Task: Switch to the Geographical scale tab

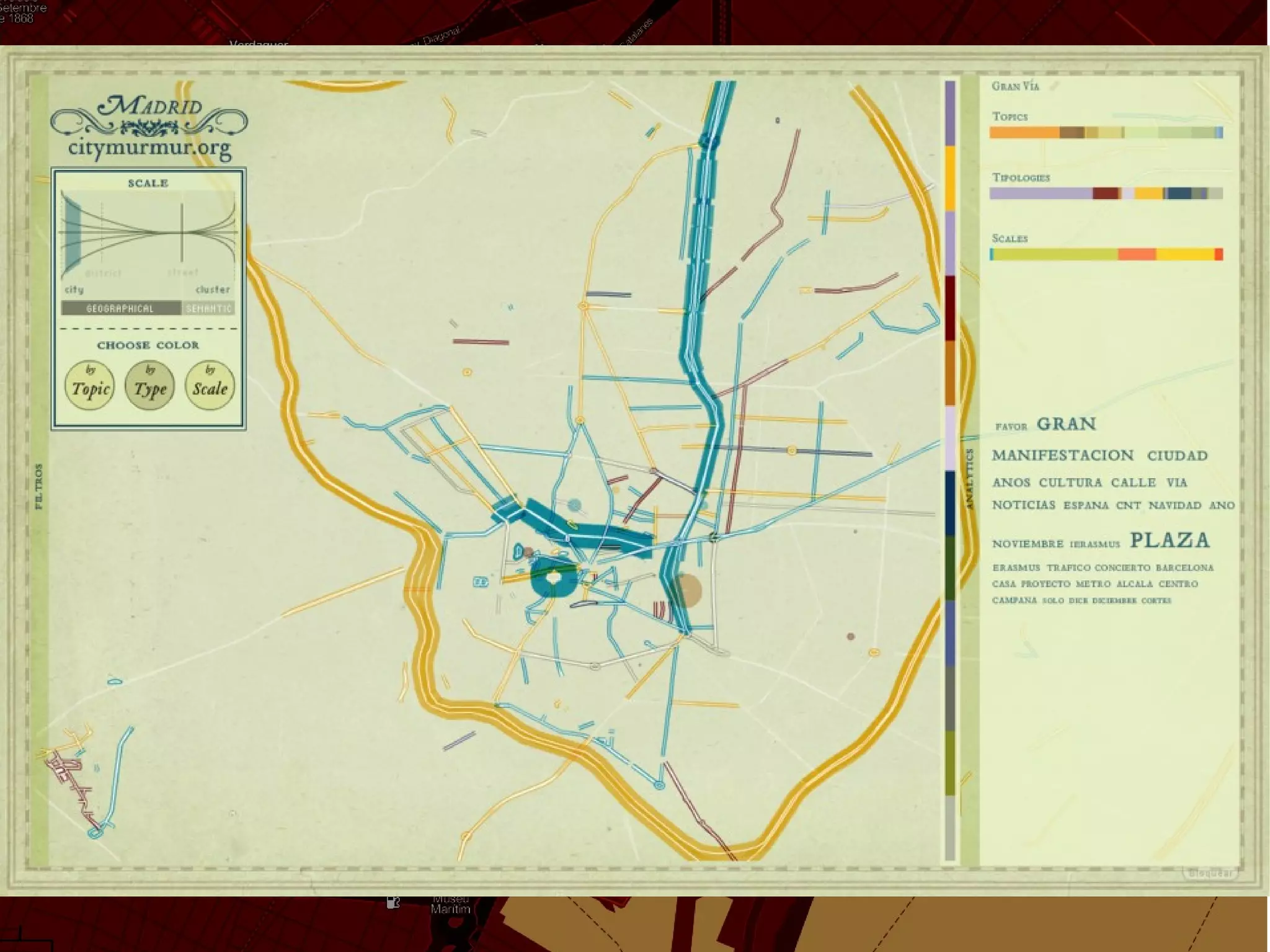Action: 120,308
